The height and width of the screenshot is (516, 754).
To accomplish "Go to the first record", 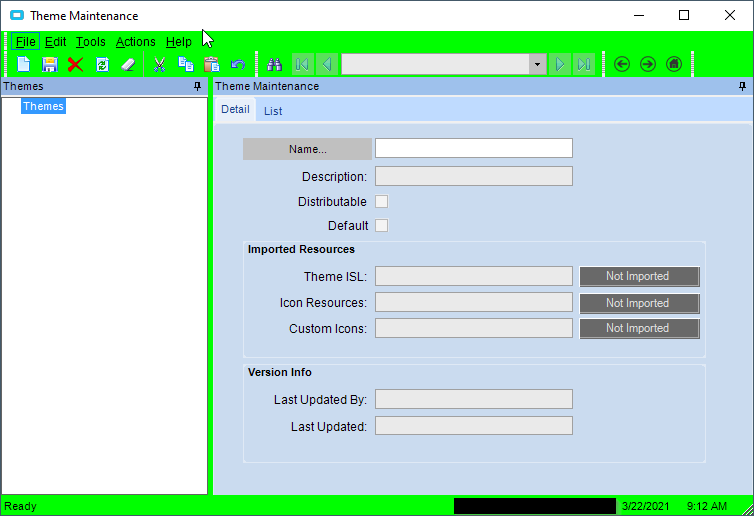I will (x=302, y=64).
